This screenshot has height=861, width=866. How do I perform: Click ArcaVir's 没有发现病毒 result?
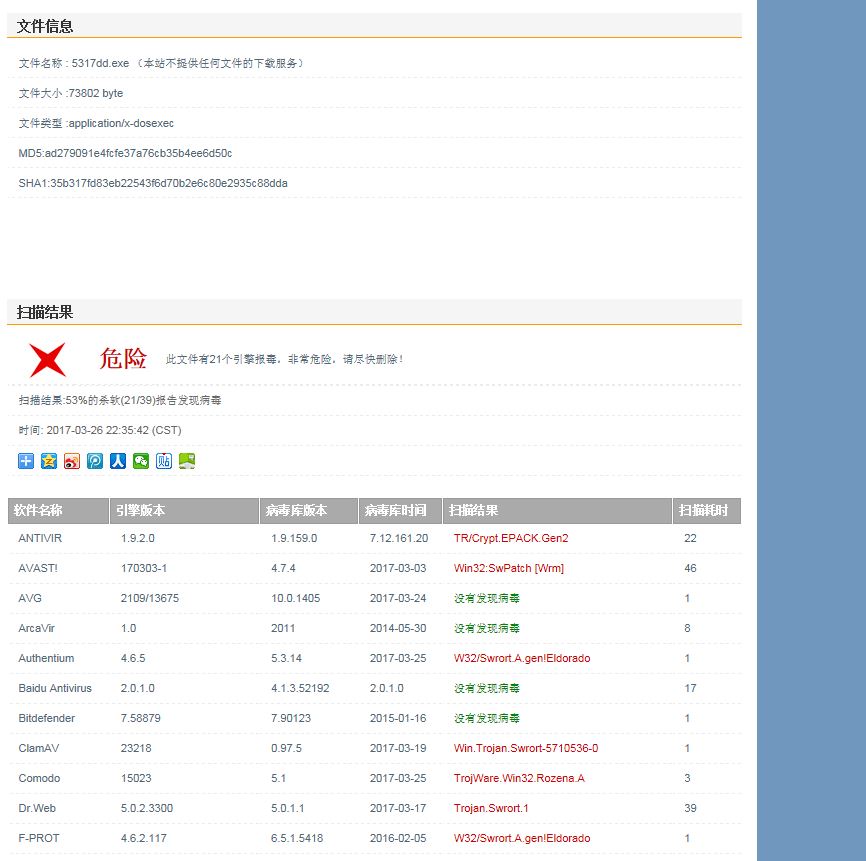pyautogui.click(x=487, y=628)
